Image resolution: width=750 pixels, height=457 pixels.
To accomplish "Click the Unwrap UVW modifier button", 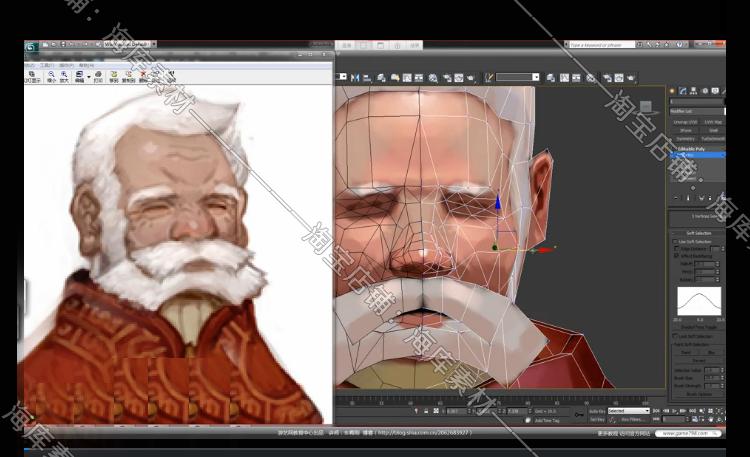I will pyautogui.click(x=685, y=122).
